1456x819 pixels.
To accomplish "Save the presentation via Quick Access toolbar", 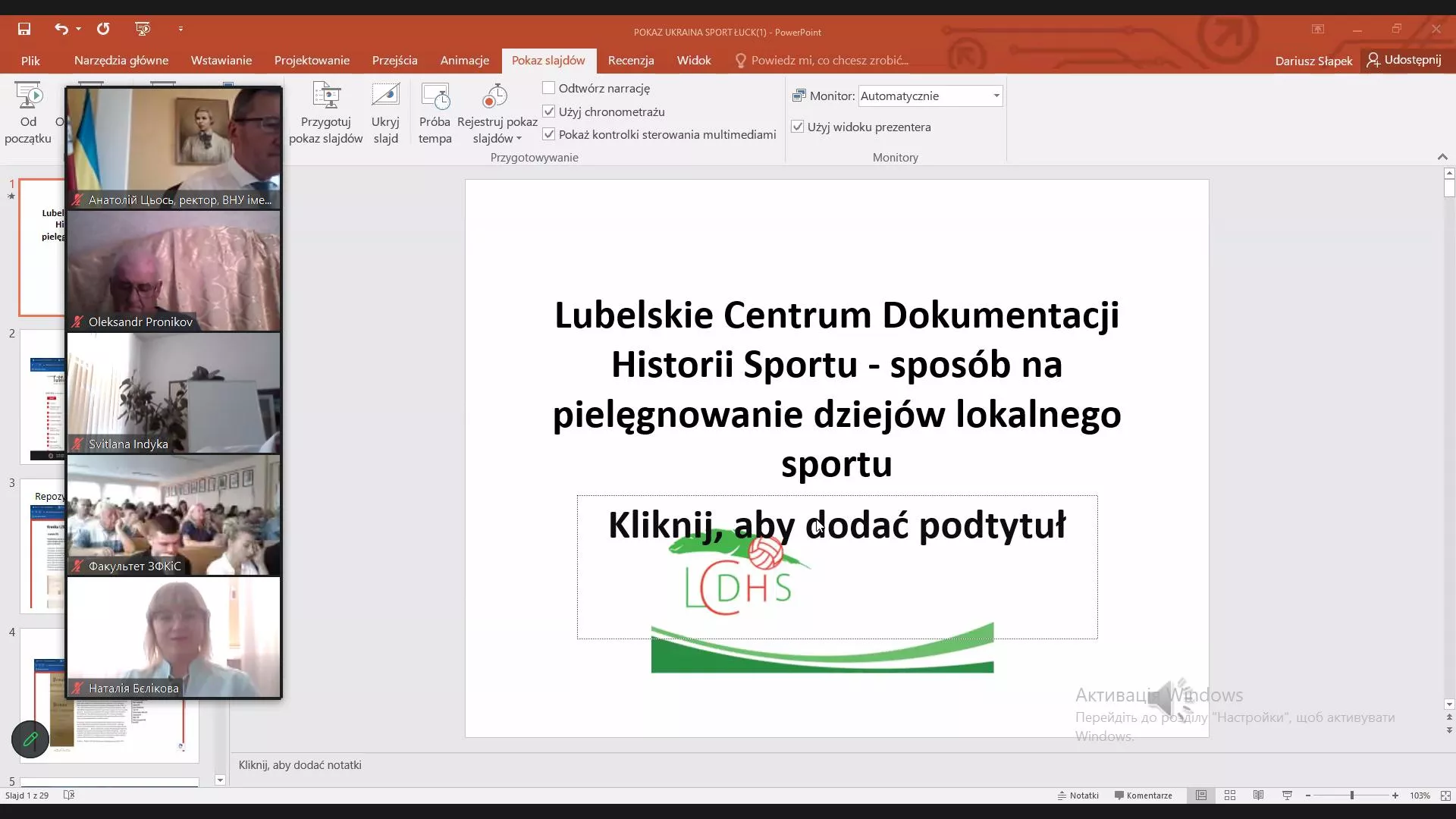I will click(x=24, y=29).
